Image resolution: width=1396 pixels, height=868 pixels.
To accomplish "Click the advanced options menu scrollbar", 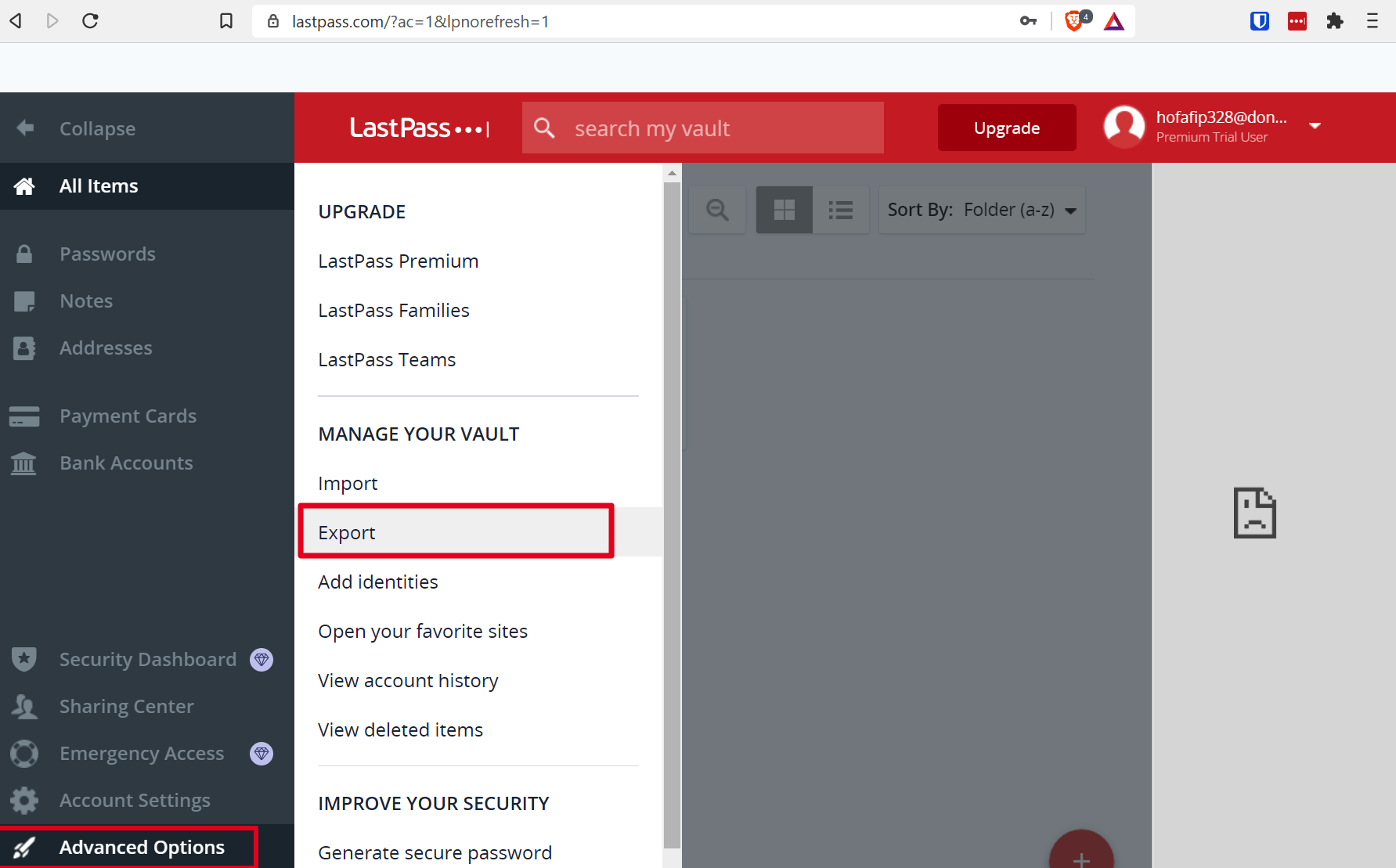I will coord(672,509).
